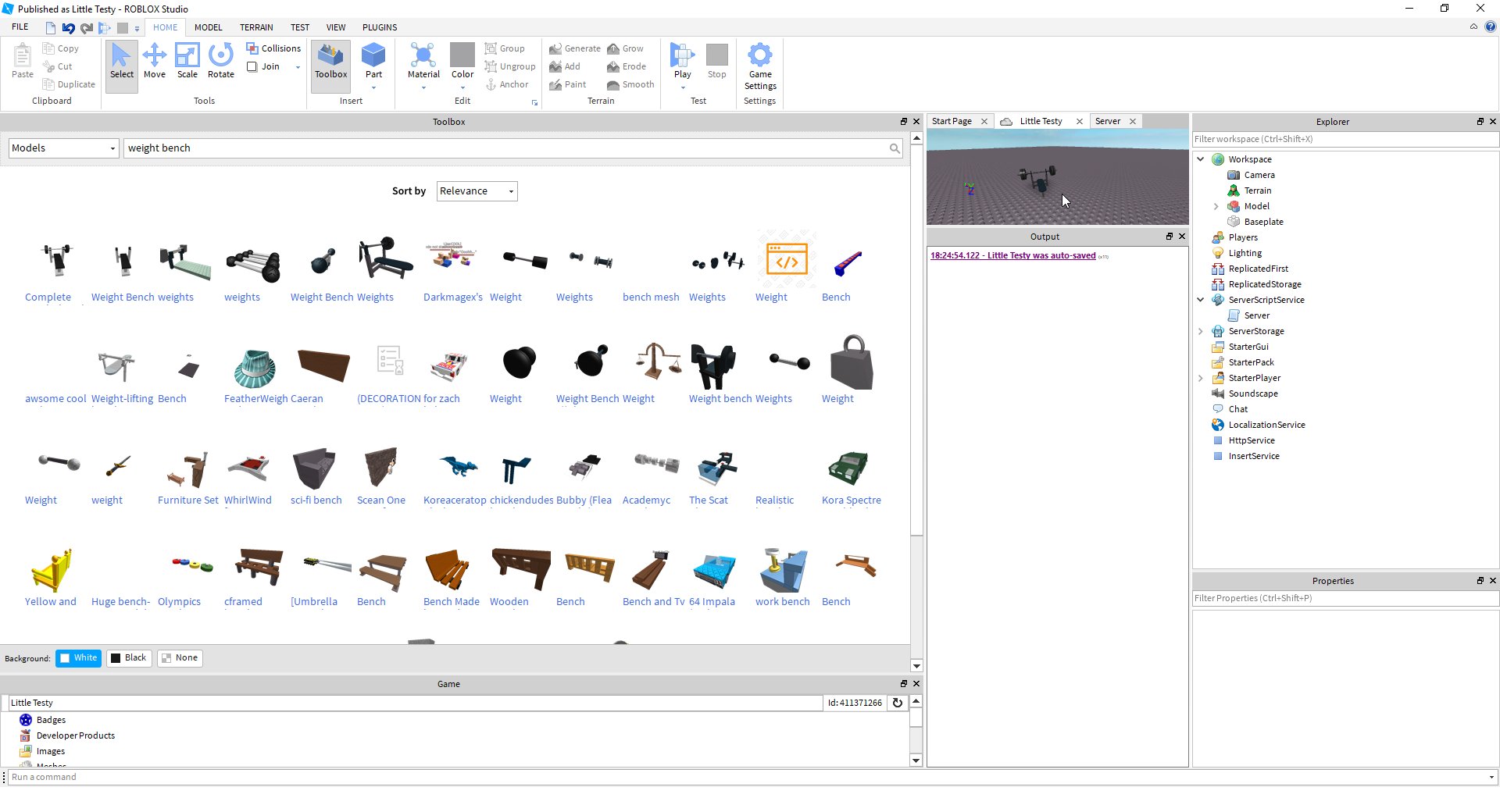Activate the Scale tool
The height and width of the screenshot is (812, 1500).
(187, 62)
